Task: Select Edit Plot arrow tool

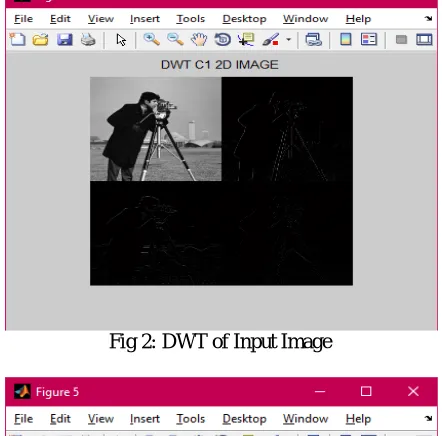Action: tap(121, 40)
